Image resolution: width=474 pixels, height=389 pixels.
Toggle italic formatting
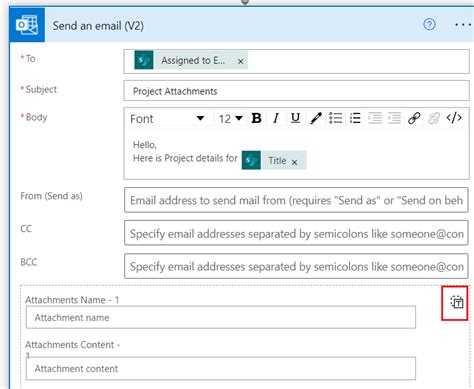[276, 118]
